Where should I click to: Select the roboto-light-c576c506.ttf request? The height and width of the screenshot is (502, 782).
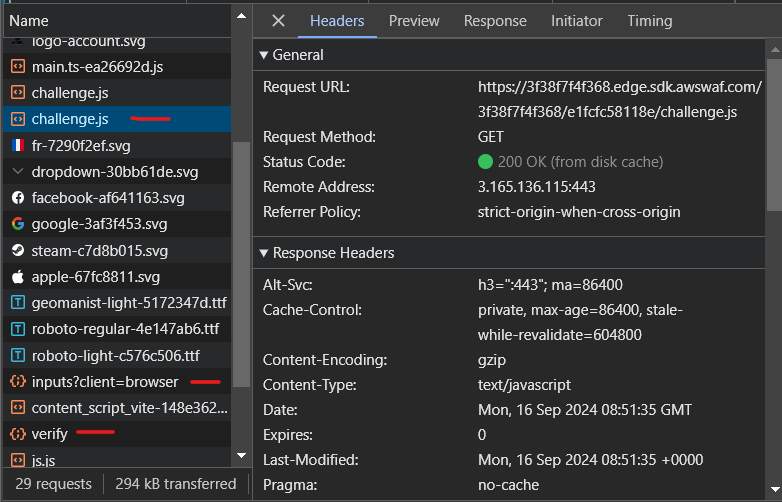pos(117,355)
